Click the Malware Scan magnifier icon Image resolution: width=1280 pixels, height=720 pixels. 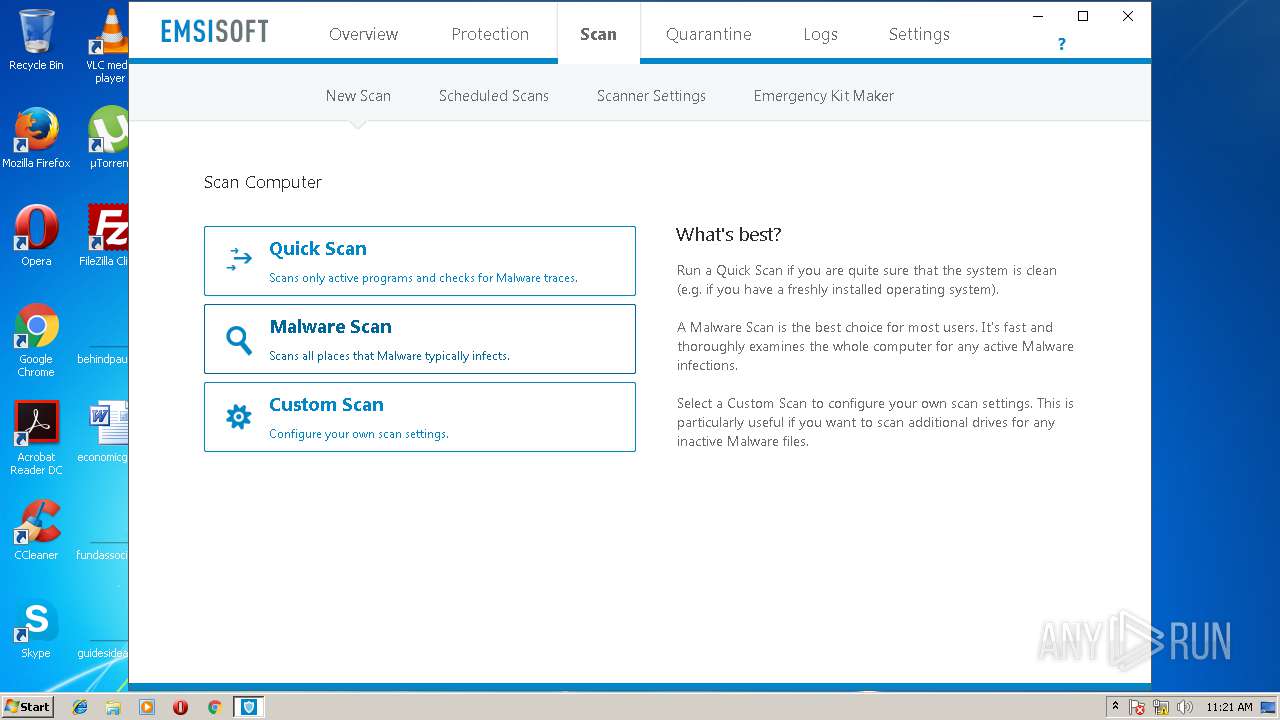pyautogui.click(x=238, y=340)
